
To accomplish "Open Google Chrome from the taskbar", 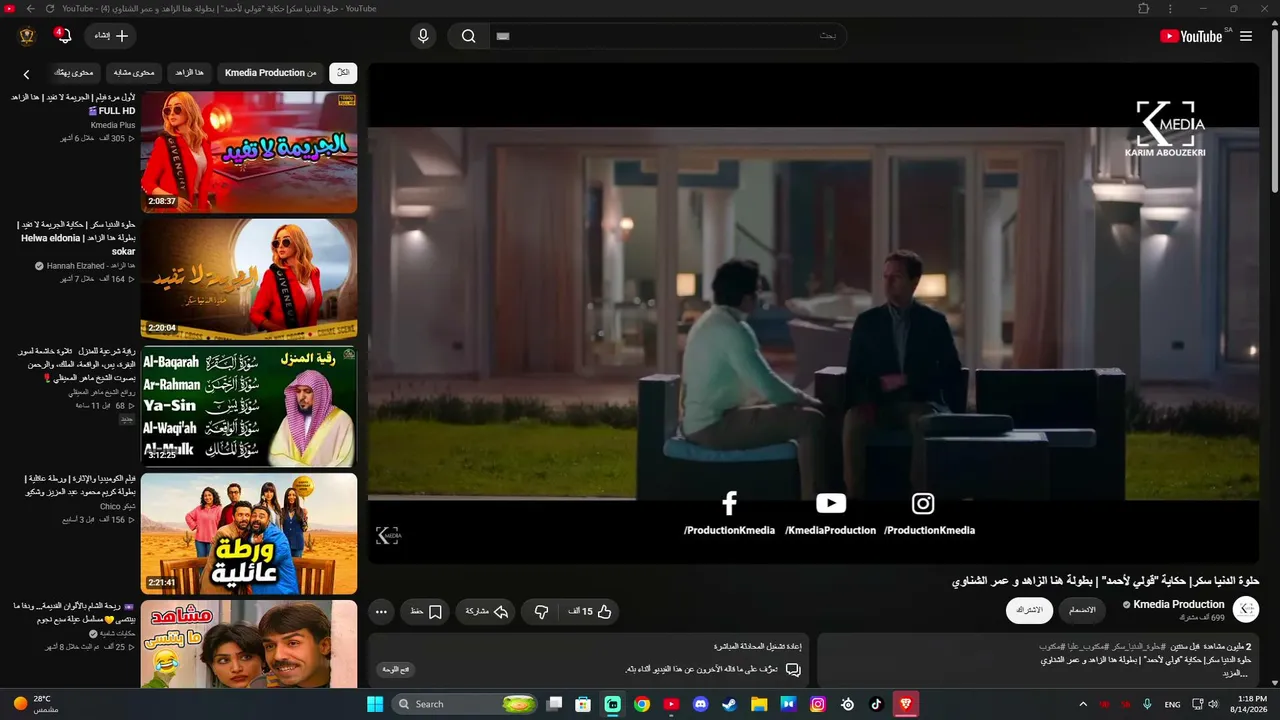I will click(x=642, y=704).
